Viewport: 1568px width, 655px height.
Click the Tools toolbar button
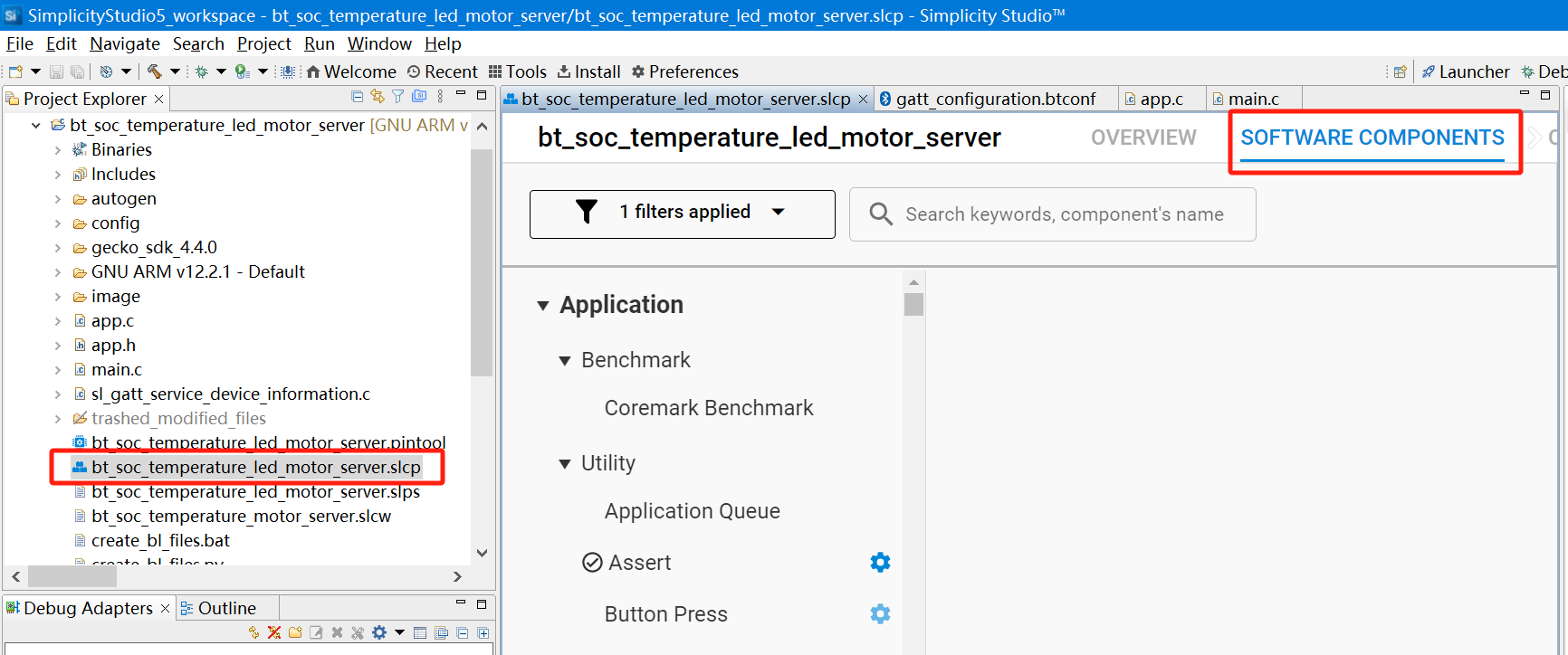518,71
